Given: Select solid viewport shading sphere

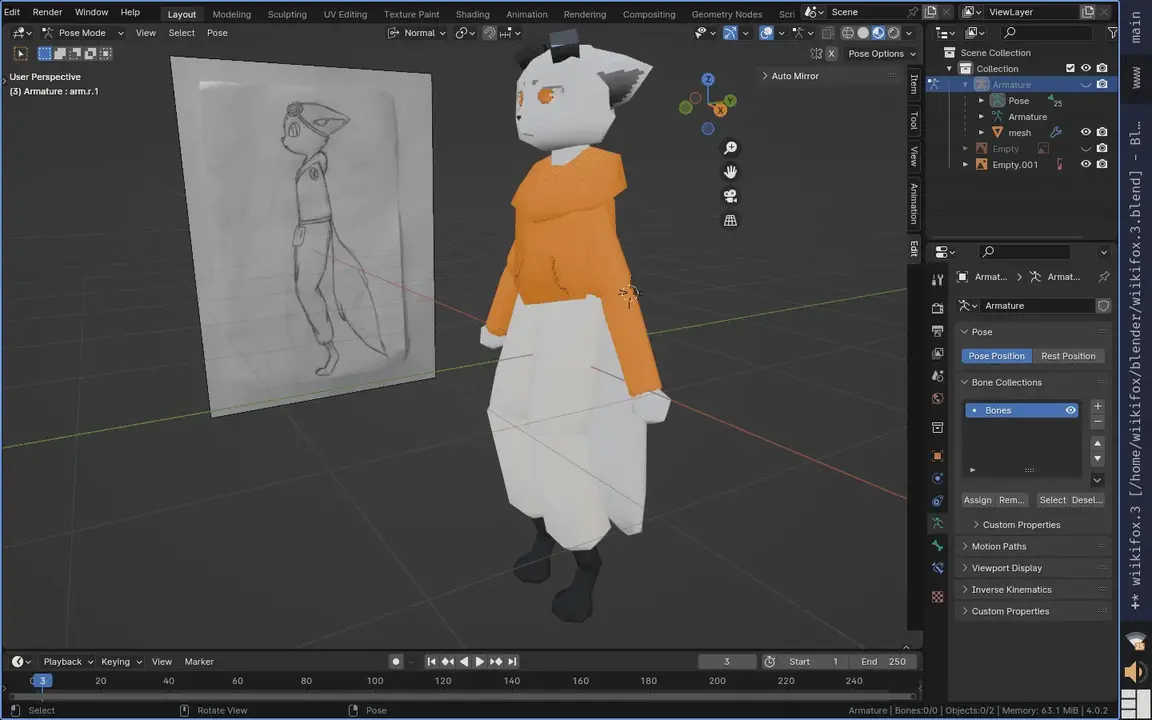Looking at the screenshot, I should click(x=863, y=33).
